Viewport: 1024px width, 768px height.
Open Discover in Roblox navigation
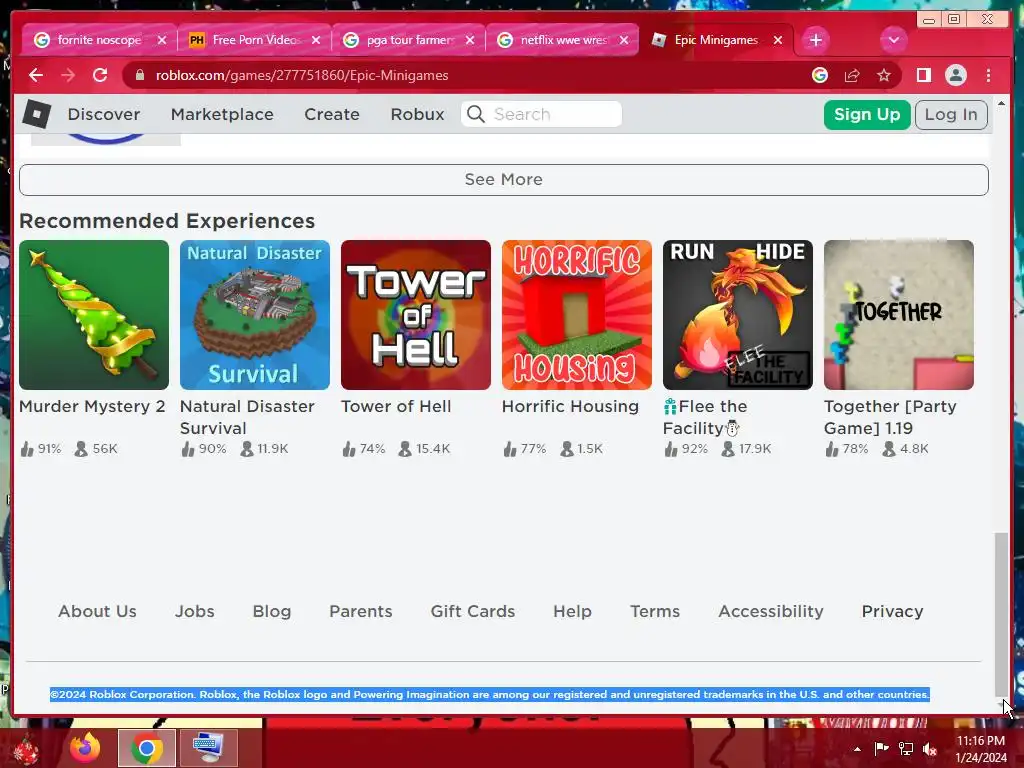[104, 114]
